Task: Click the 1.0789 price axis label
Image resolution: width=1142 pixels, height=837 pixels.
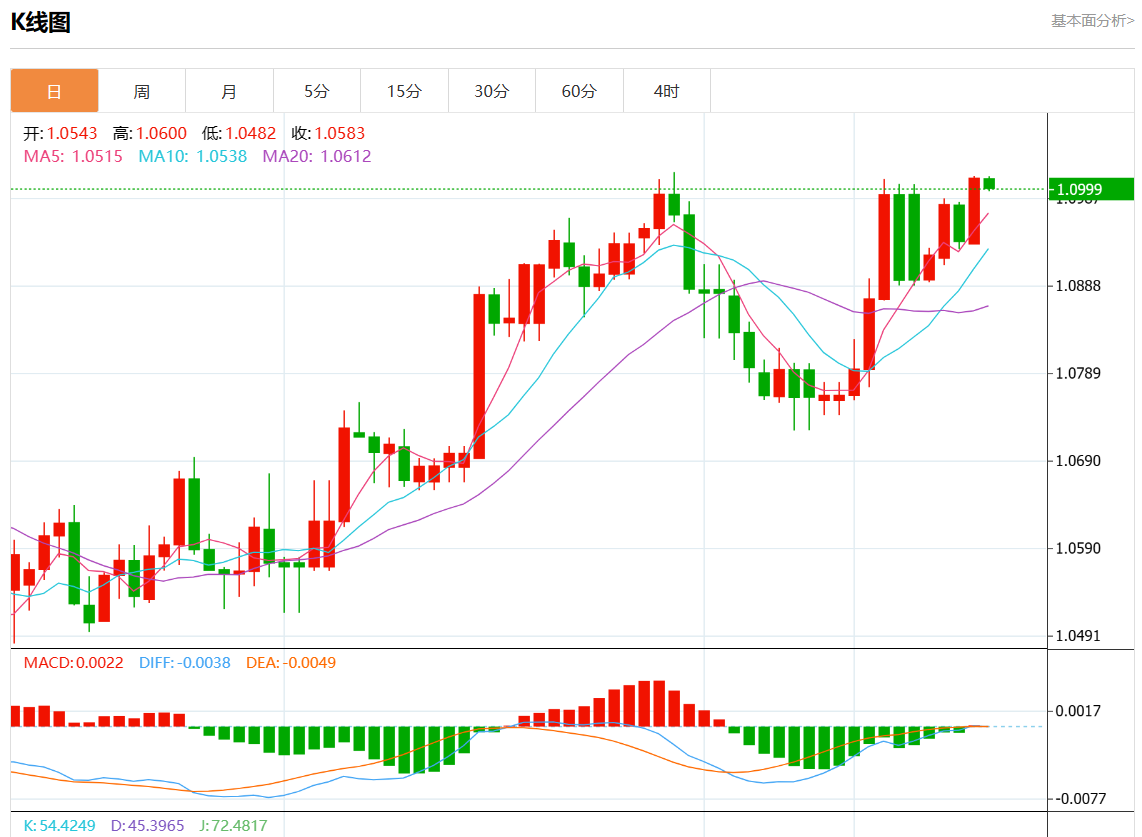Action: 1078,373
